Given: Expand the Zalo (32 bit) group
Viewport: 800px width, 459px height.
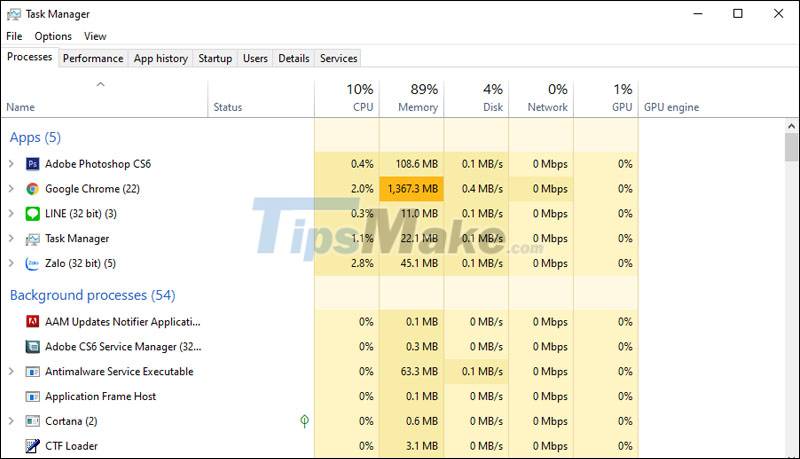Looking at the screenshot, I should click(11, 263).
